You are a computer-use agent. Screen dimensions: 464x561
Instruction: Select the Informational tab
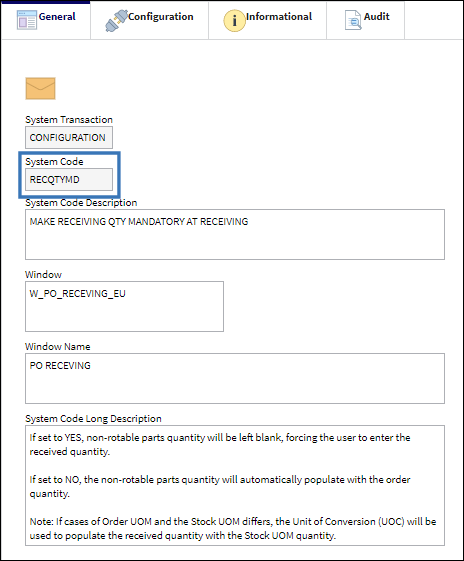coord(268,20)
